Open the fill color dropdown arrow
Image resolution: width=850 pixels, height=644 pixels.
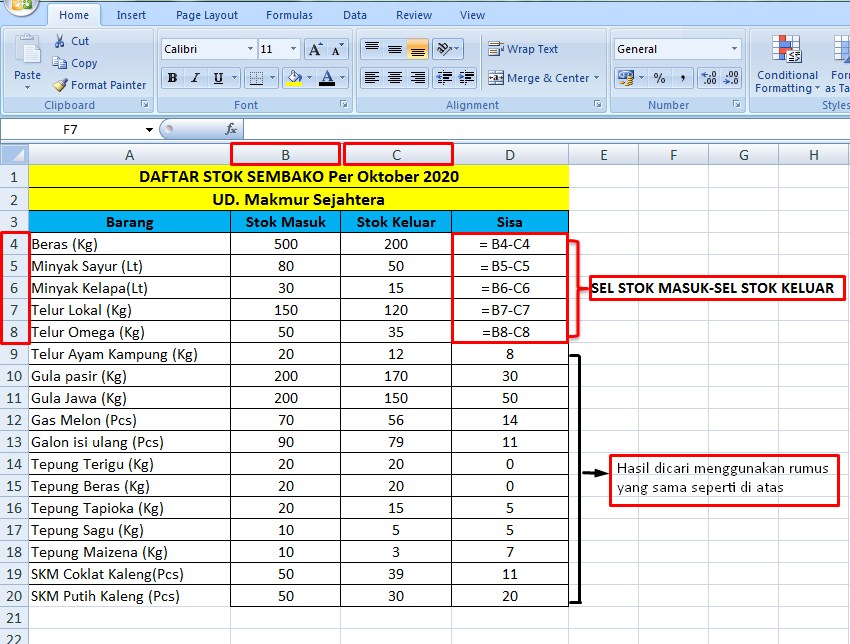310,78
